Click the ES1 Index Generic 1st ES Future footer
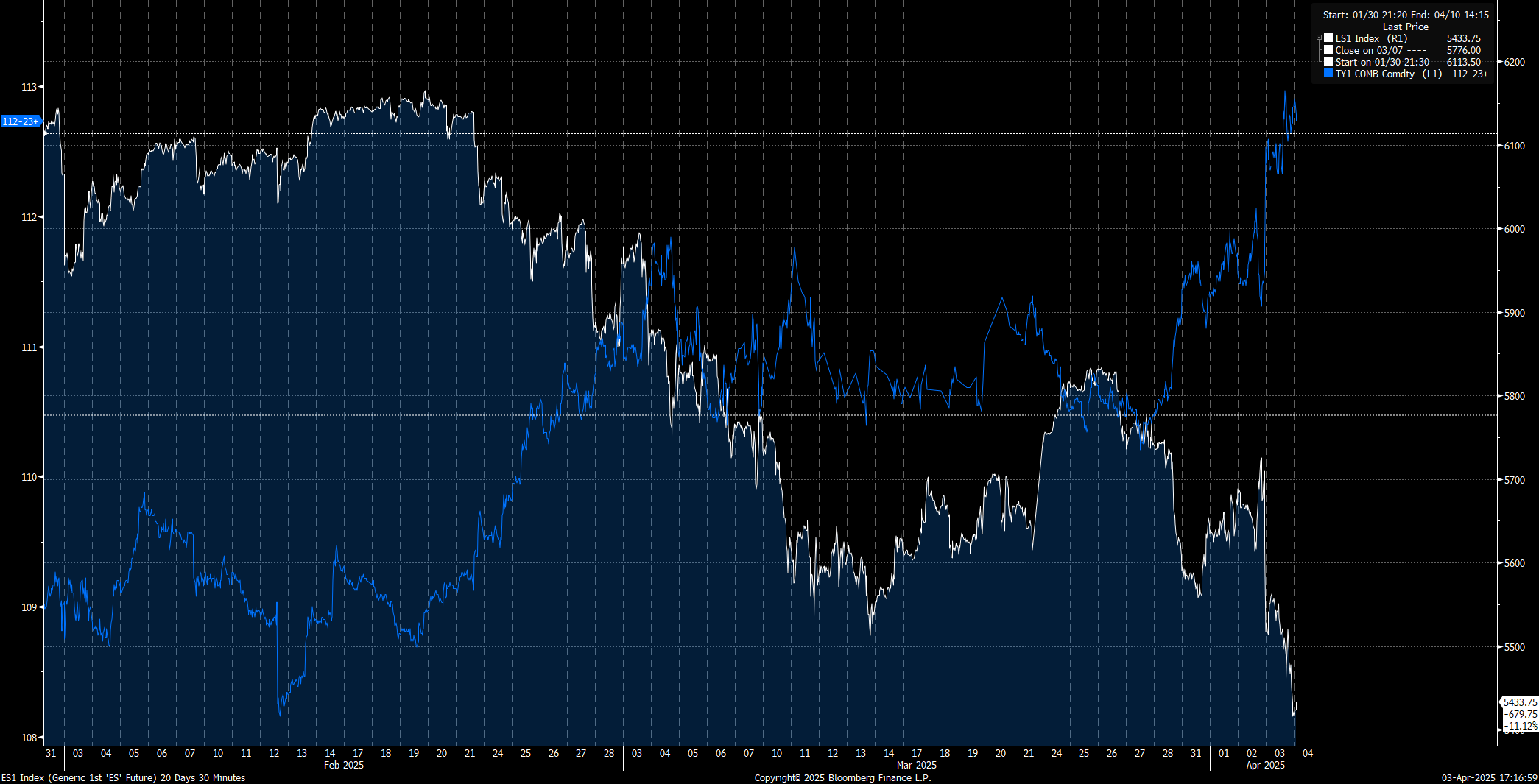The height and width of the screenshot is (784, 1539). click(x=123, y=777)
